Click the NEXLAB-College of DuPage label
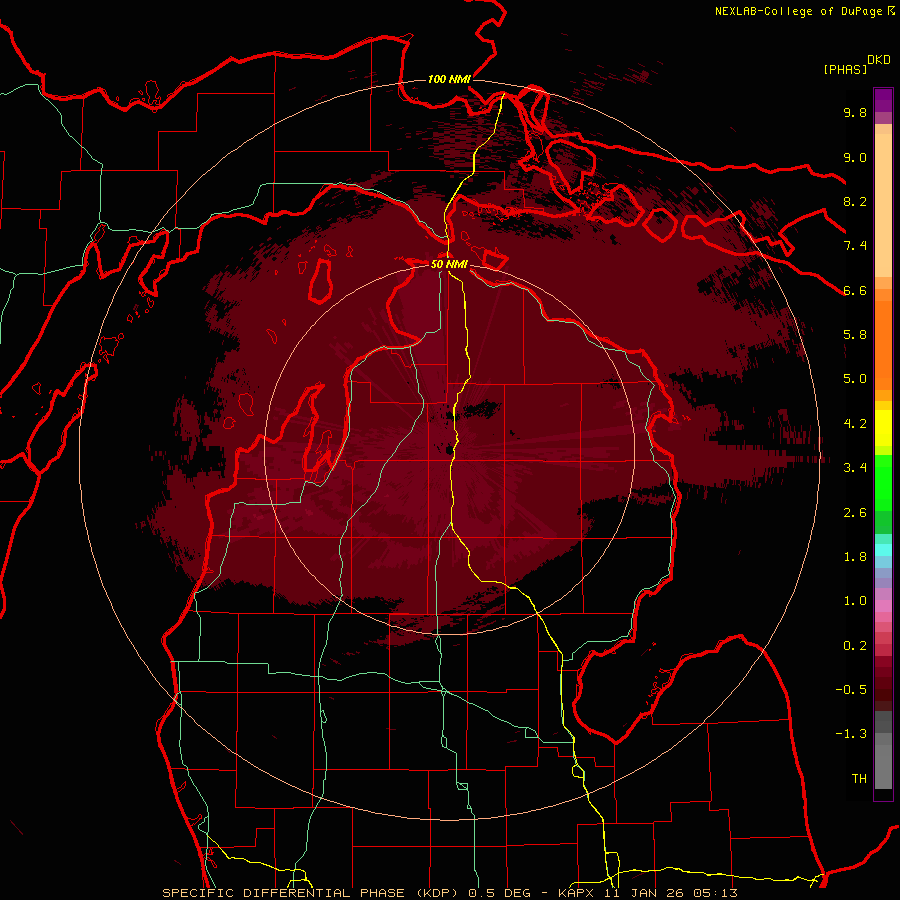Screen dimensions: 900x900 click(798, 11)
